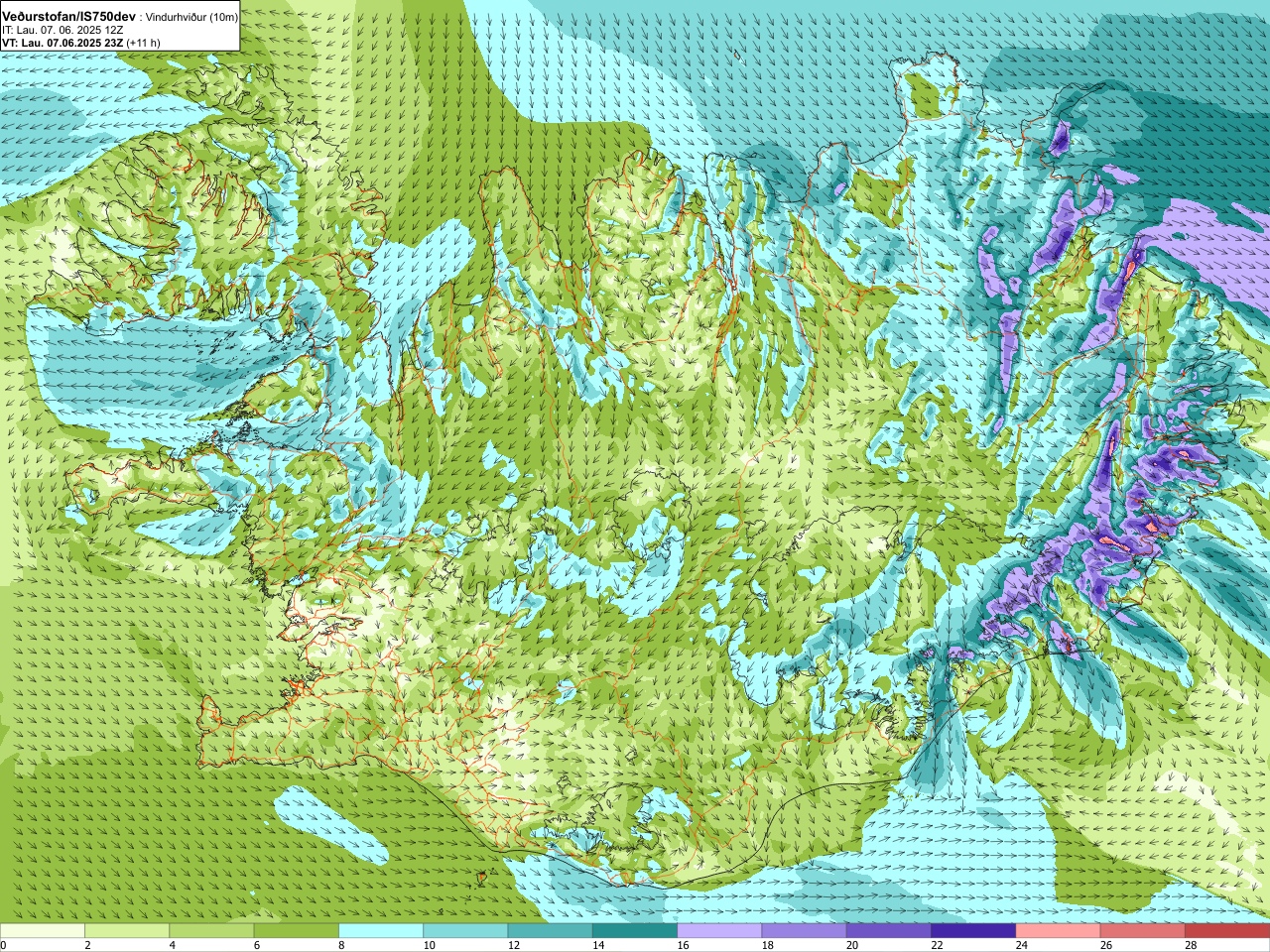The width and height of the screenshot is (1270, 952).
Task: Click the Vindurhviður (10m) label
Action: (x=191, y=18)
